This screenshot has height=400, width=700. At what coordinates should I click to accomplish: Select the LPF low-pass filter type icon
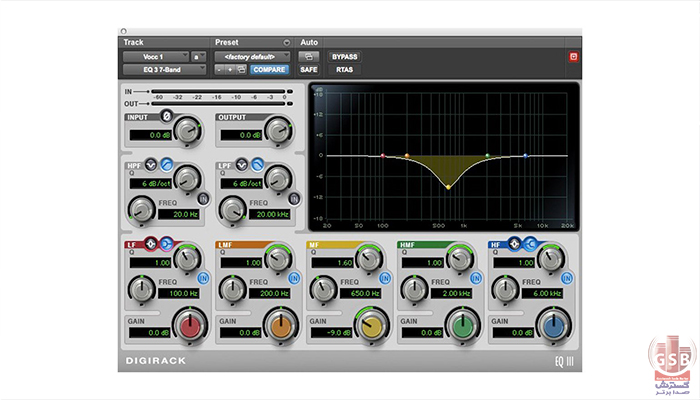[x=257, y=163]
